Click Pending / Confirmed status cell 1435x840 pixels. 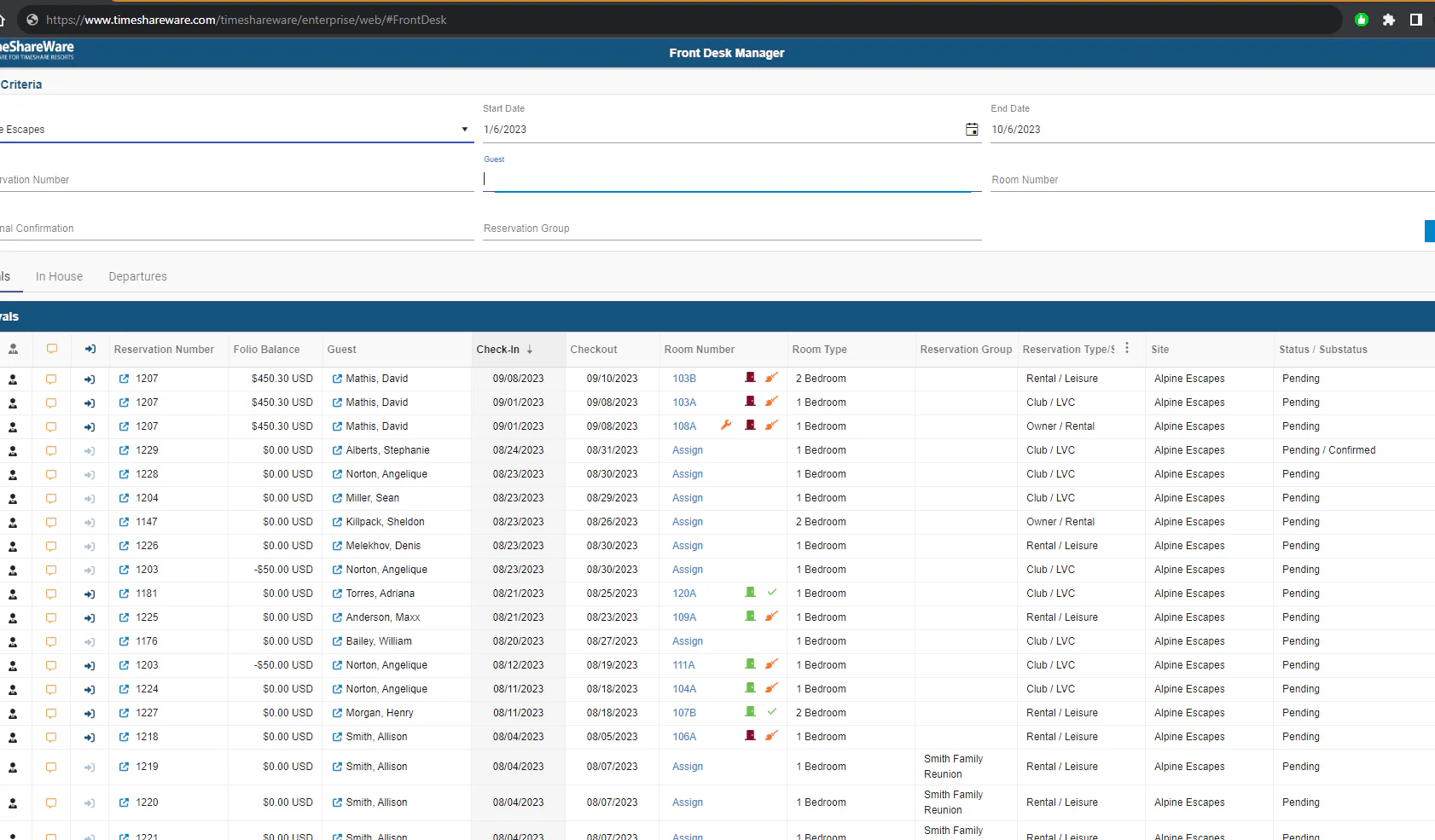(x=1328, y=450)
